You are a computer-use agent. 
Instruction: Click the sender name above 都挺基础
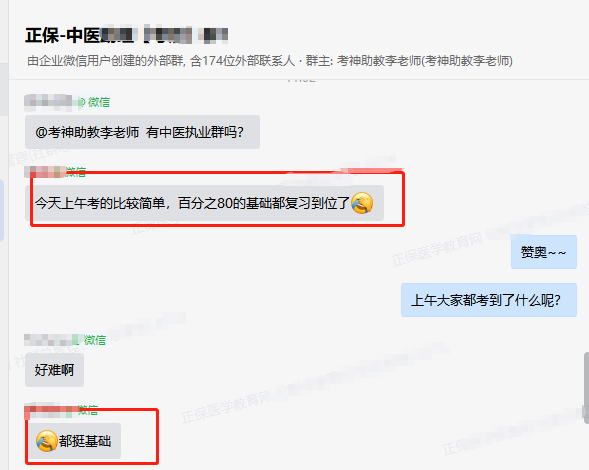click(51, 411)
